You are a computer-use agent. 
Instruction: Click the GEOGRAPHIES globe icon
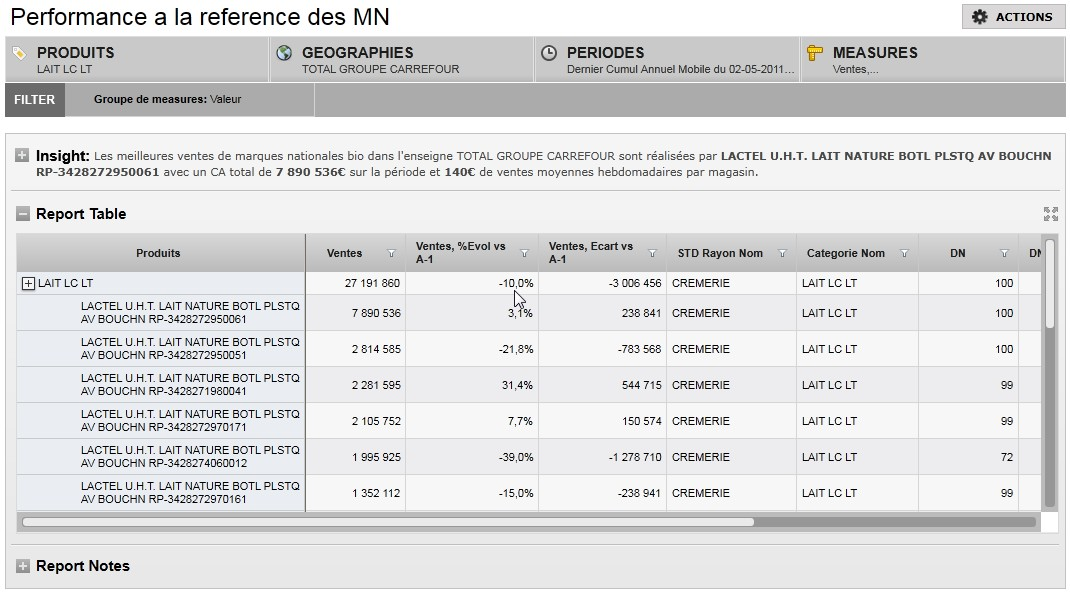click(285, 53)
